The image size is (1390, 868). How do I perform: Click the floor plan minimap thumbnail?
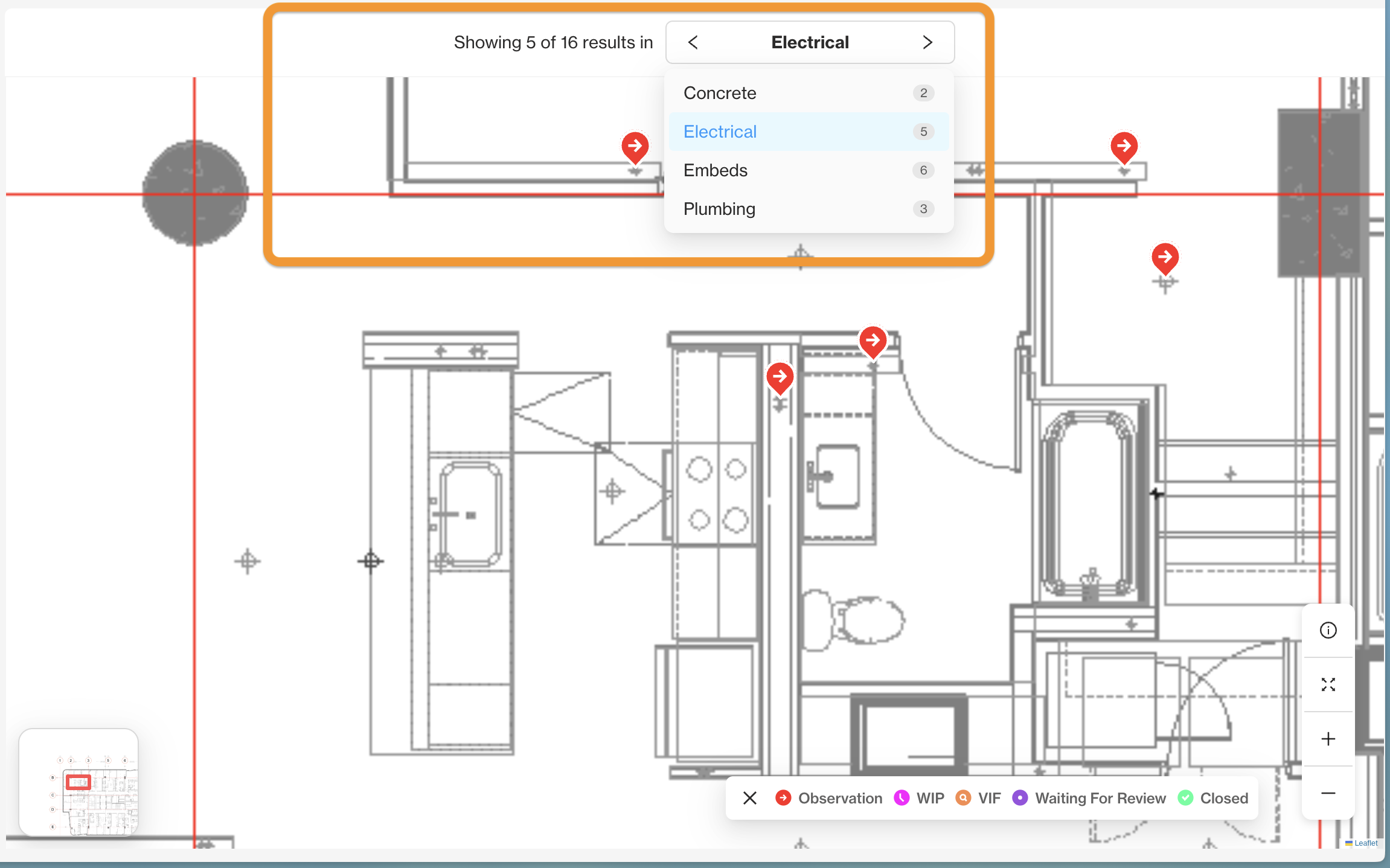click(78, 782)
